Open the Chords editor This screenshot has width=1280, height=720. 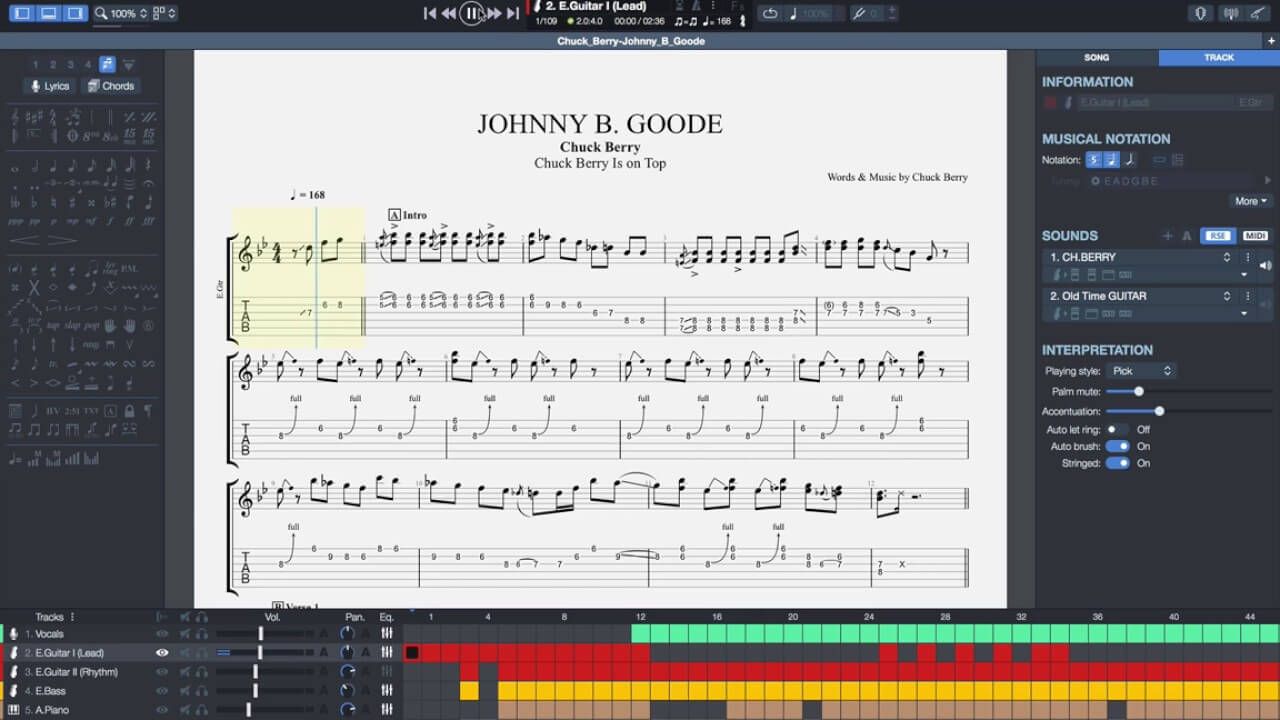tap(111, 86)
